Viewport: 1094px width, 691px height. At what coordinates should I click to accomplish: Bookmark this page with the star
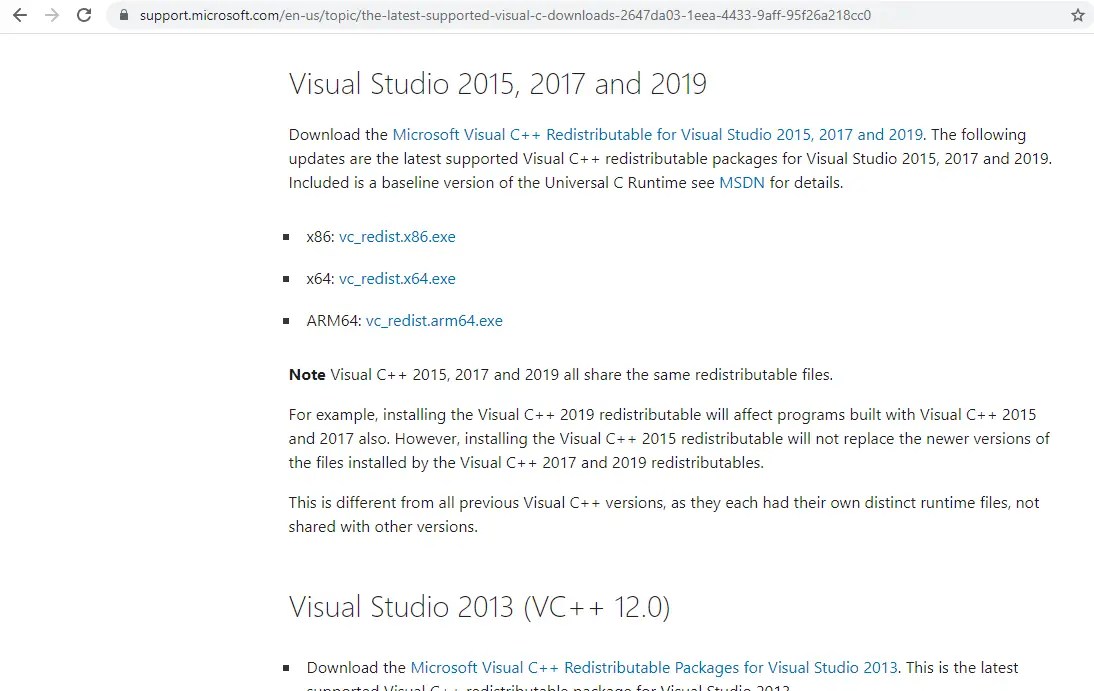pyautogui.click(x=1078, y=15)
